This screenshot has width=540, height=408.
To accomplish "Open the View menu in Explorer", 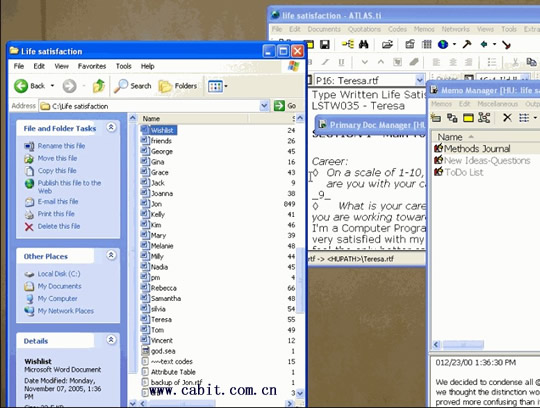I will click(x=61, y=66).
